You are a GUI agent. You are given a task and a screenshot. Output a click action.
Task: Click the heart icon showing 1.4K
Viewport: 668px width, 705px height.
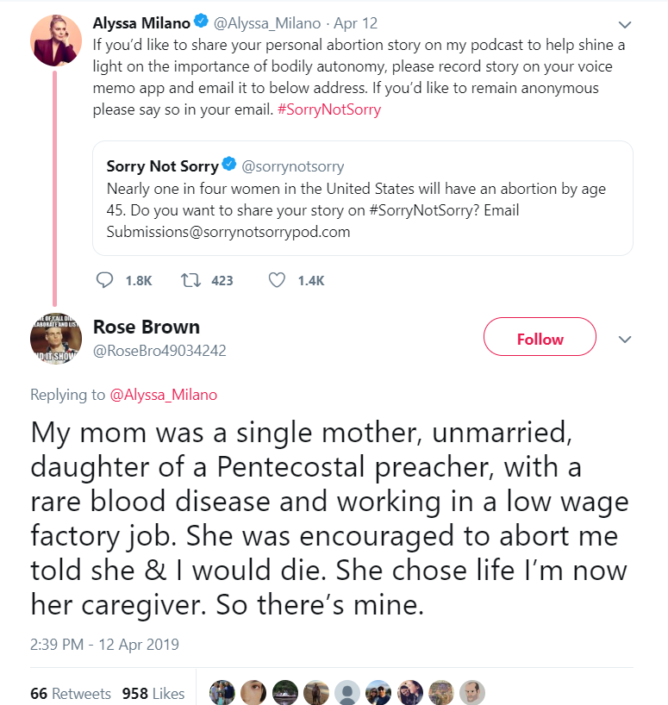pos(278,280)
